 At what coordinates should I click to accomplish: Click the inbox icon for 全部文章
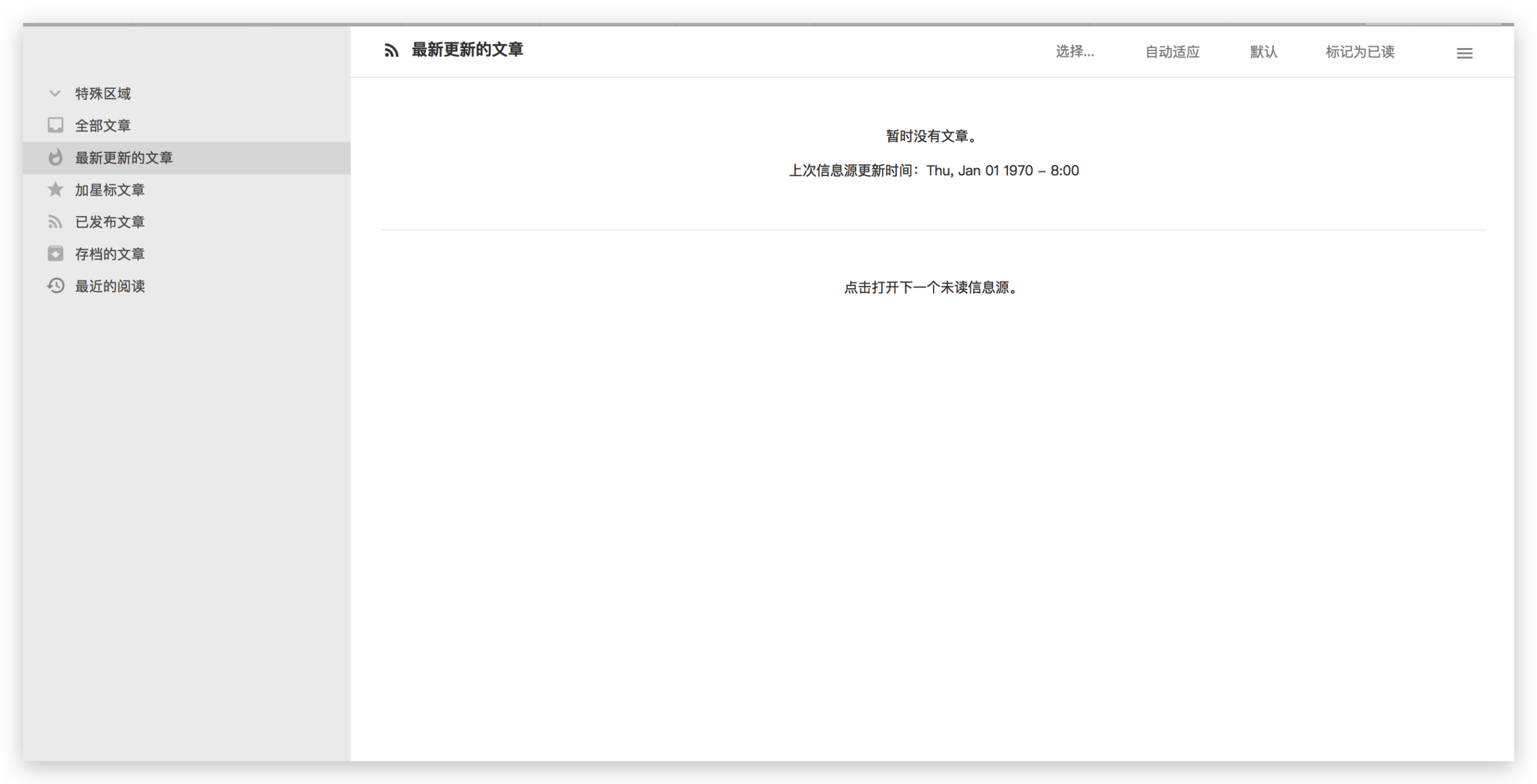click(x=55, y=125)
